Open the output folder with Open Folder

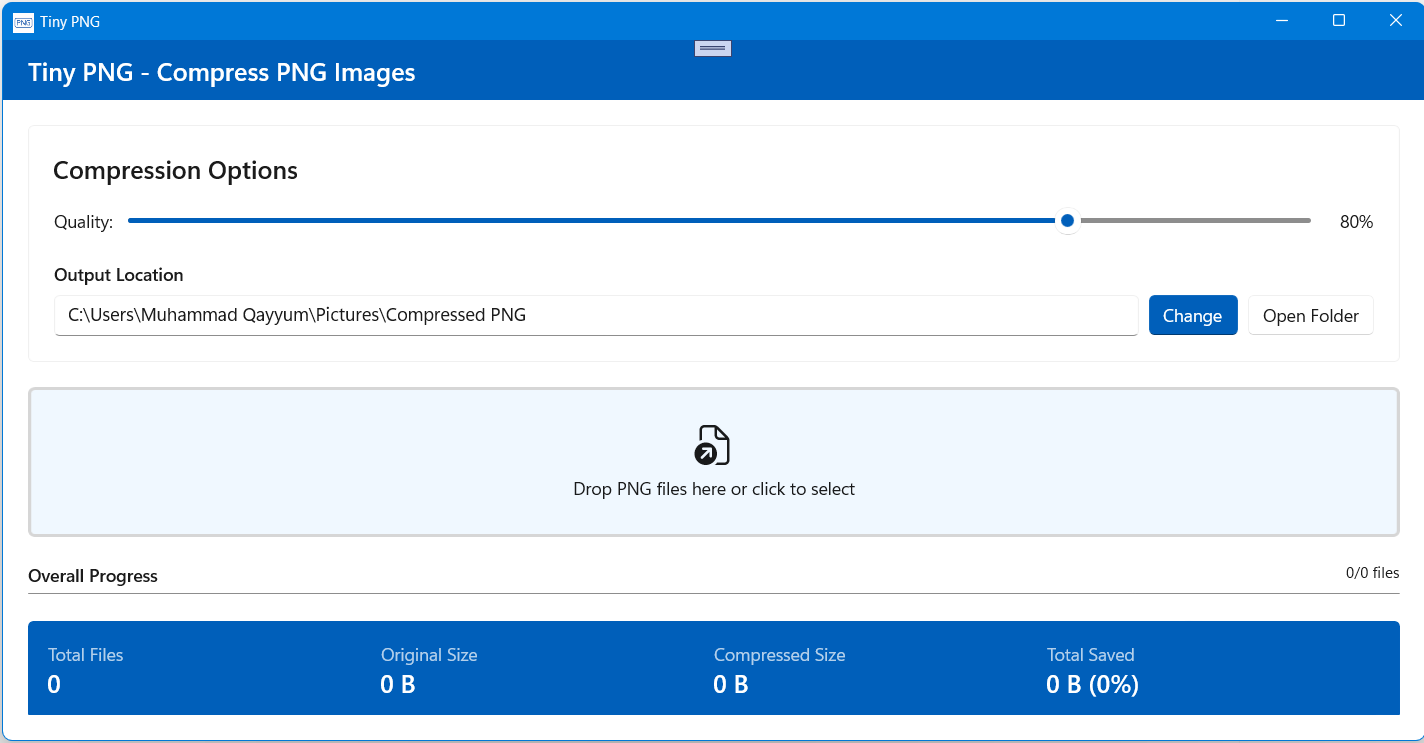[1310, 316]
